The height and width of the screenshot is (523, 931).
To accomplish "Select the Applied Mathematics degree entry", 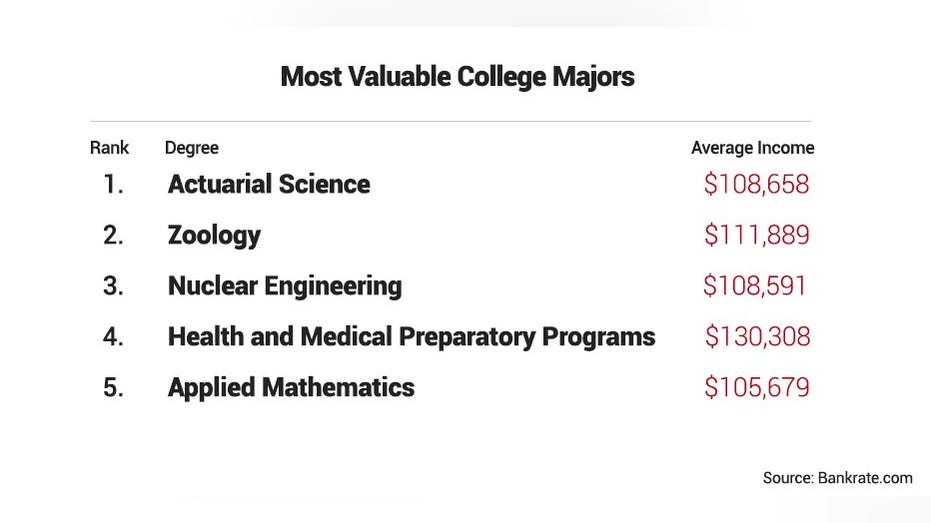I will (291, 388).
